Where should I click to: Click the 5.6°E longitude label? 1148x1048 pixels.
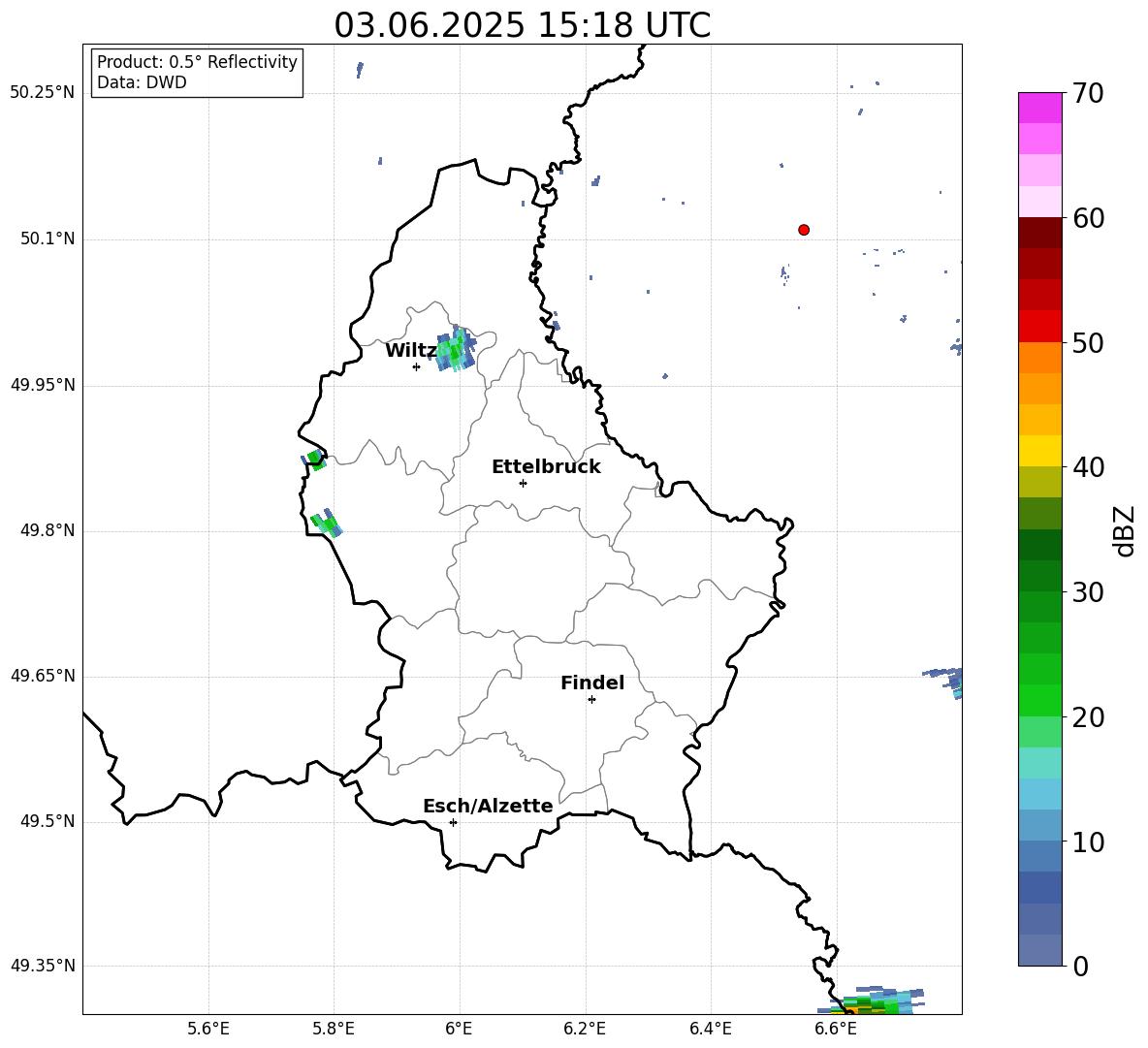tap(208, 1029)
